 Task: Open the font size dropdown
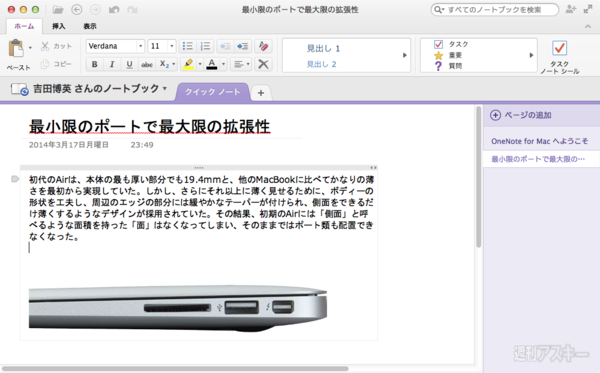172,46
